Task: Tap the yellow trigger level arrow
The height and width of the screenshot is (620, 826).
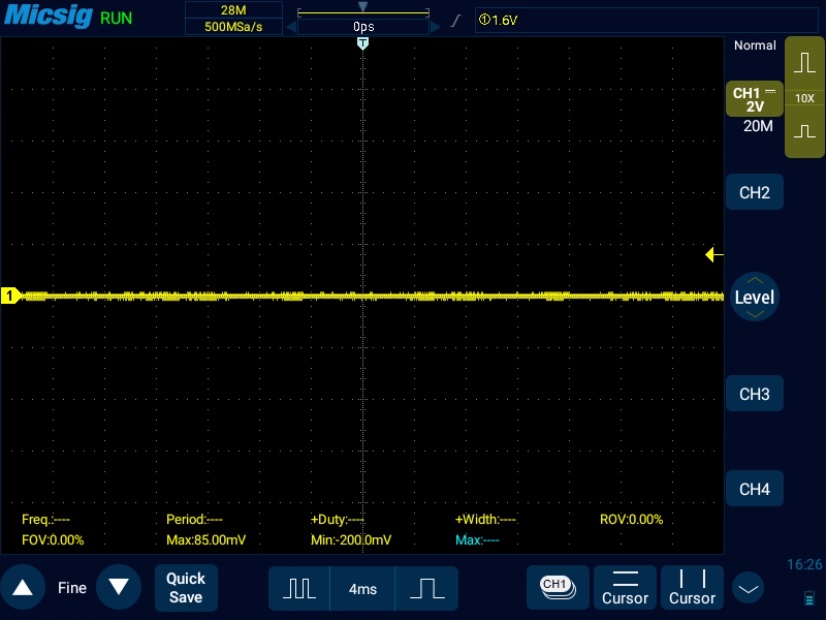Action: (714, 254)
